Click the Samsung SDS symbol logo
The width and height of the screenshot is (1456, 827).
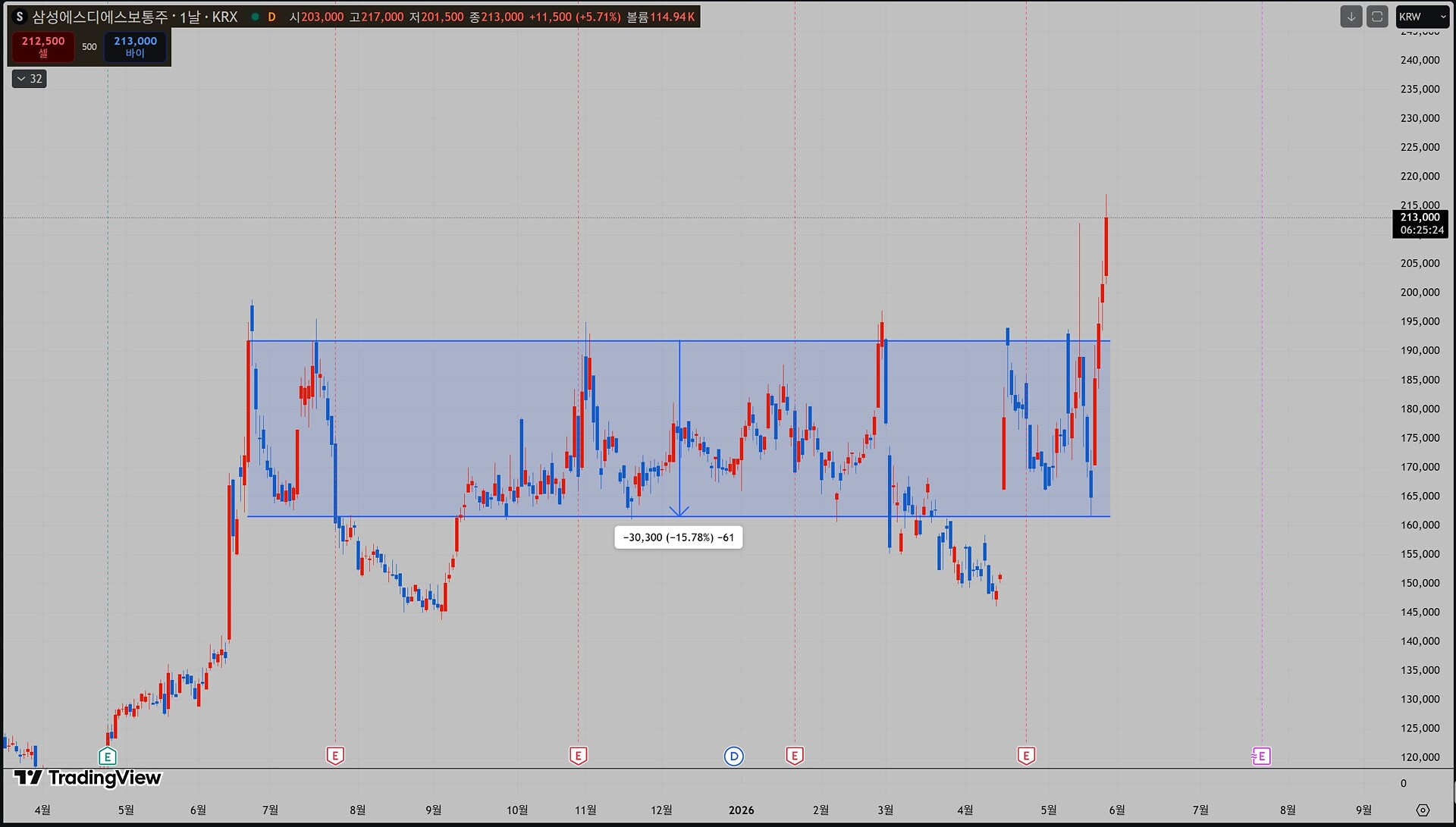(x=20, y=17)
